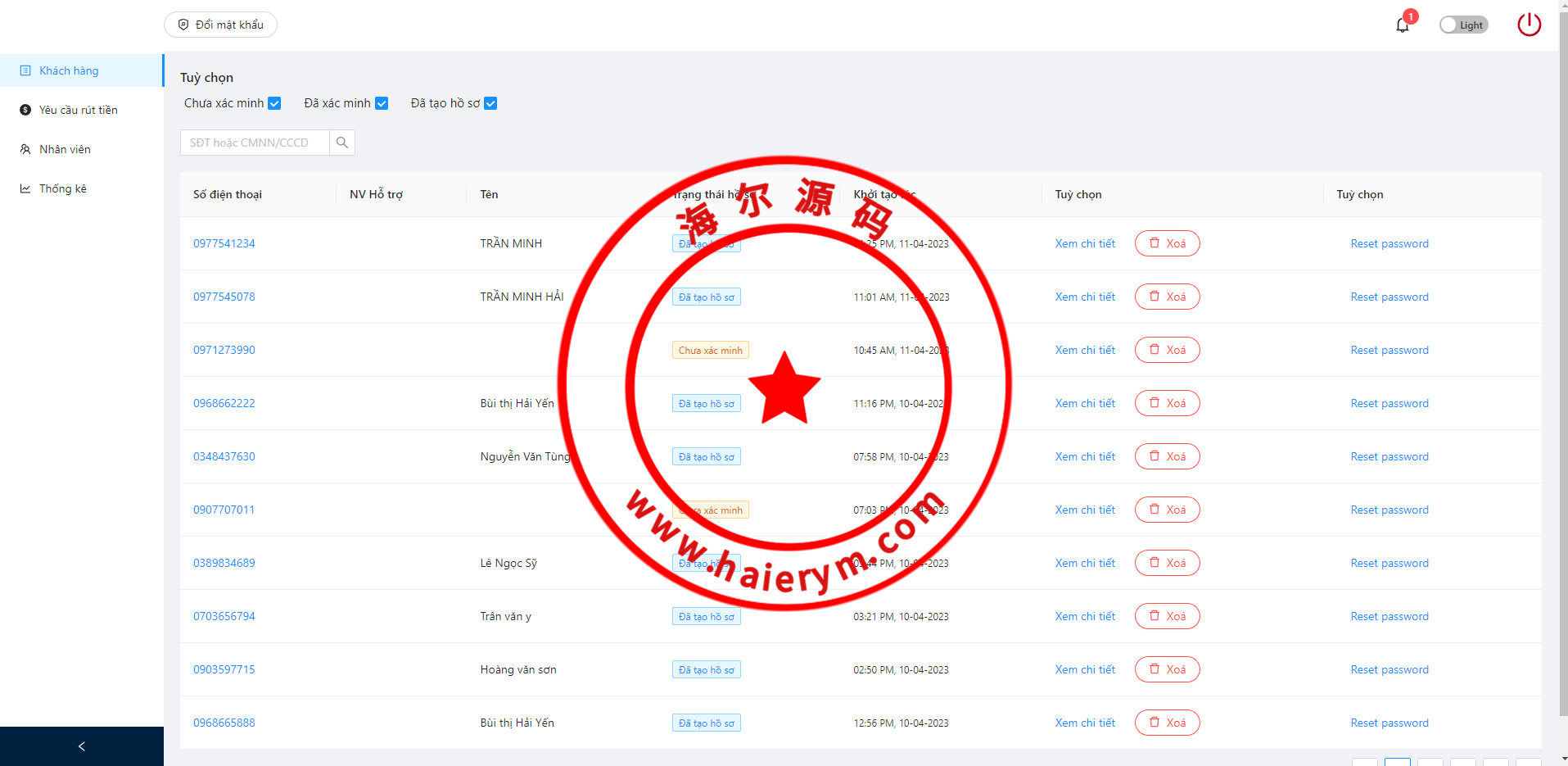Click Xoá for 0968662222
The height and width of the screenshot is (766, 1568).
coord(1167,403)
